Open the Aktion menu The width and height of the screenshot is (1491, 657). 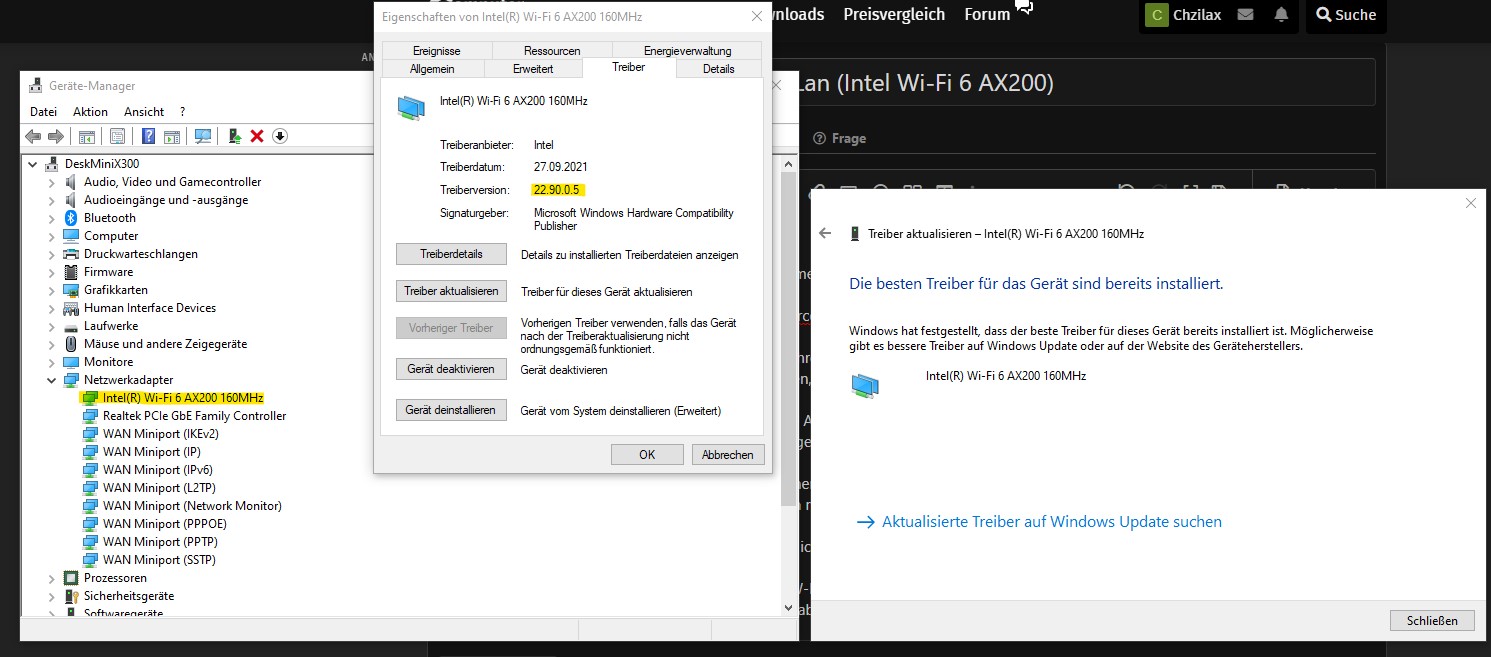pos(90,112)
